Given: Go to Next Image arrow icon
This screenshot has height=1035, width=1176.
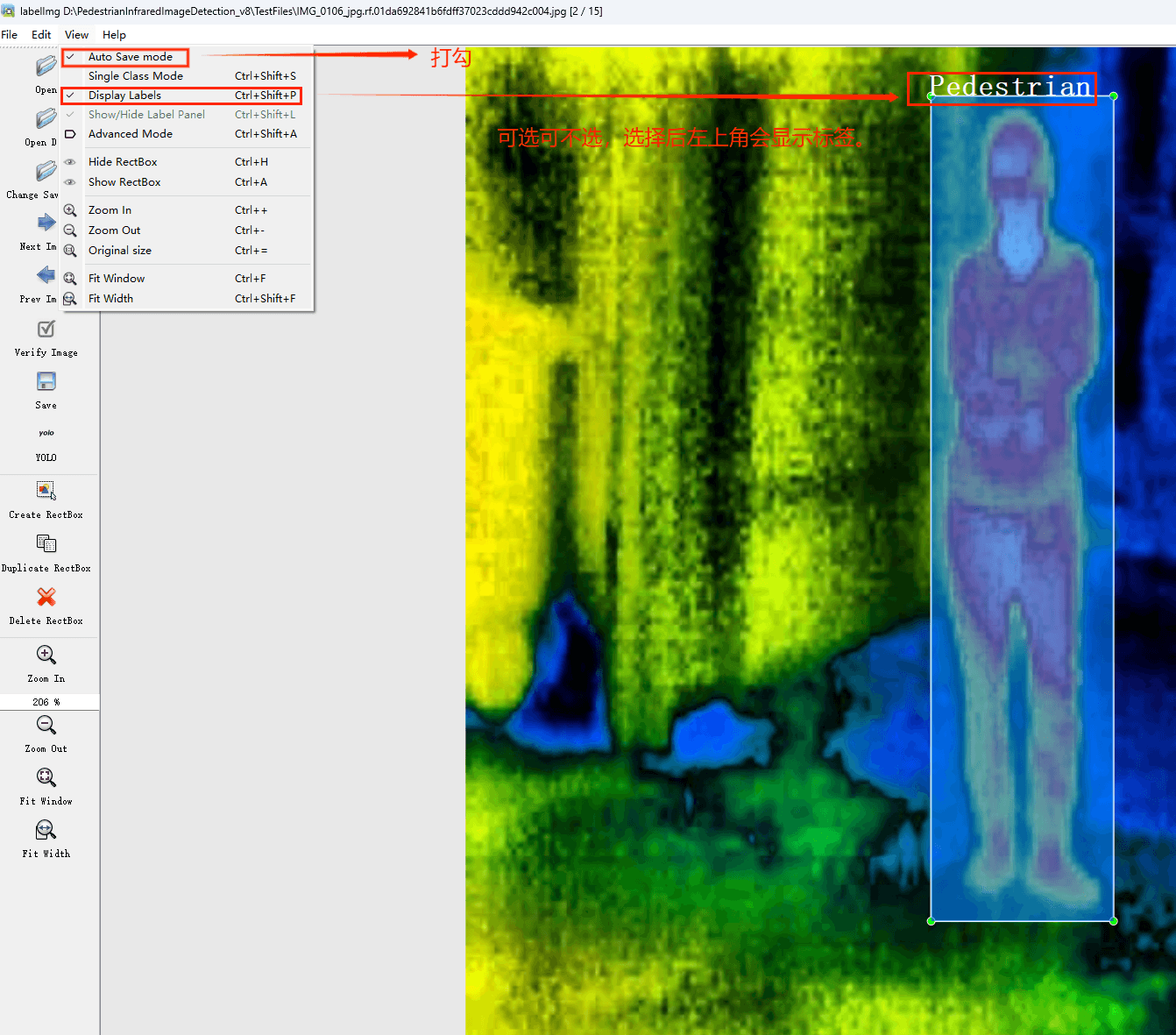Looking at the screenshot, I should click(x=46, y=223).
